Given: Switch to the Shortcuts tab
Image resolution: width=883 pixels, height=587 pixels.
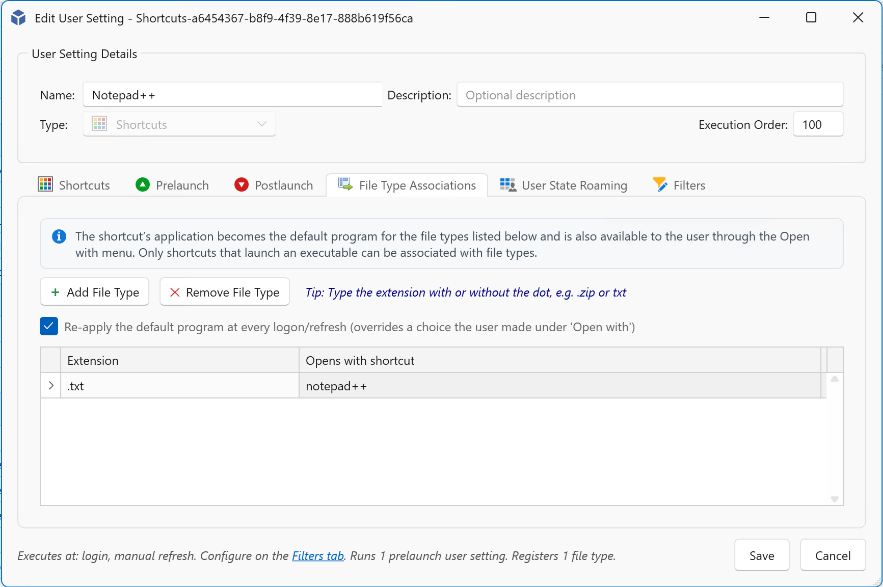Looking at the screenshot, I should [x=74, y=185].
